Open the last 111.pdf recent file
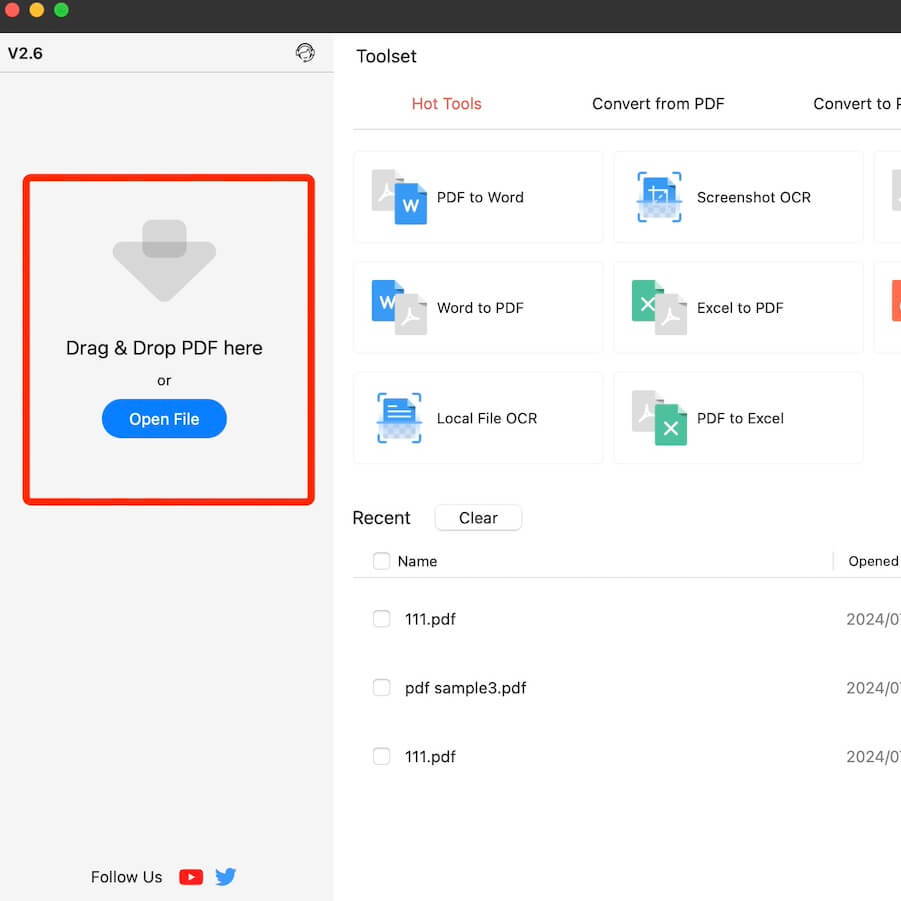The width and height of the screenshot is (901, 901). tap(430, 757)
